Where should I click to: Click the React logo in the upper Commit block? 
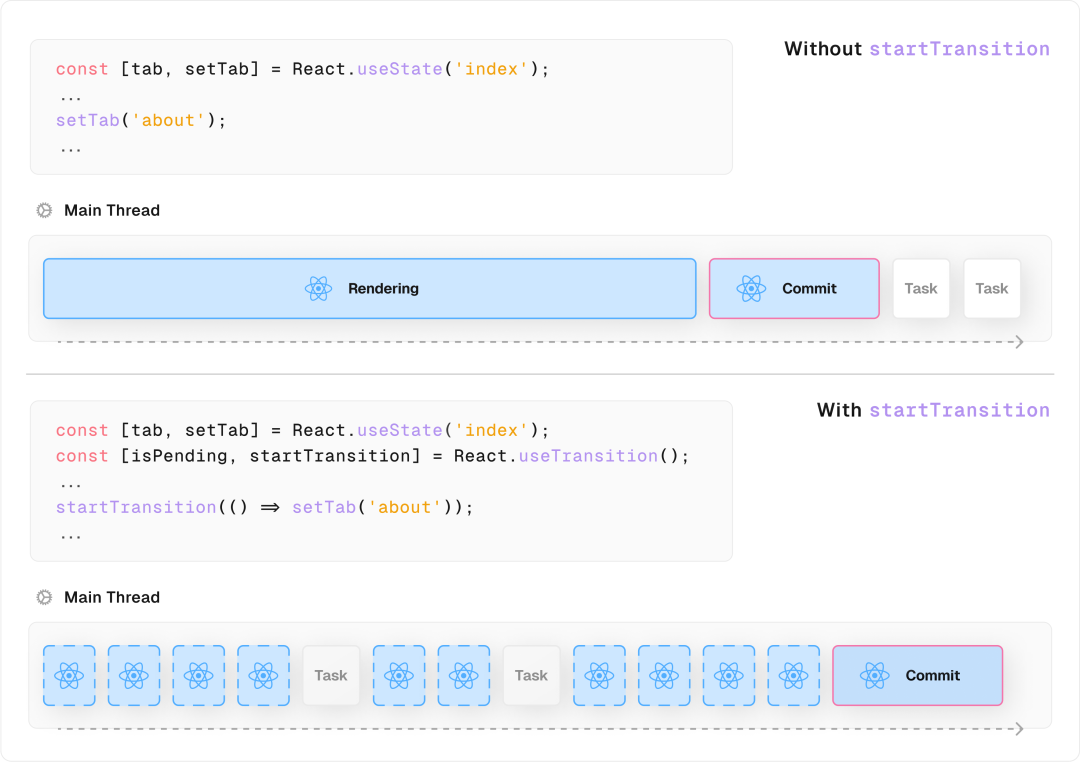pos(751,289)
